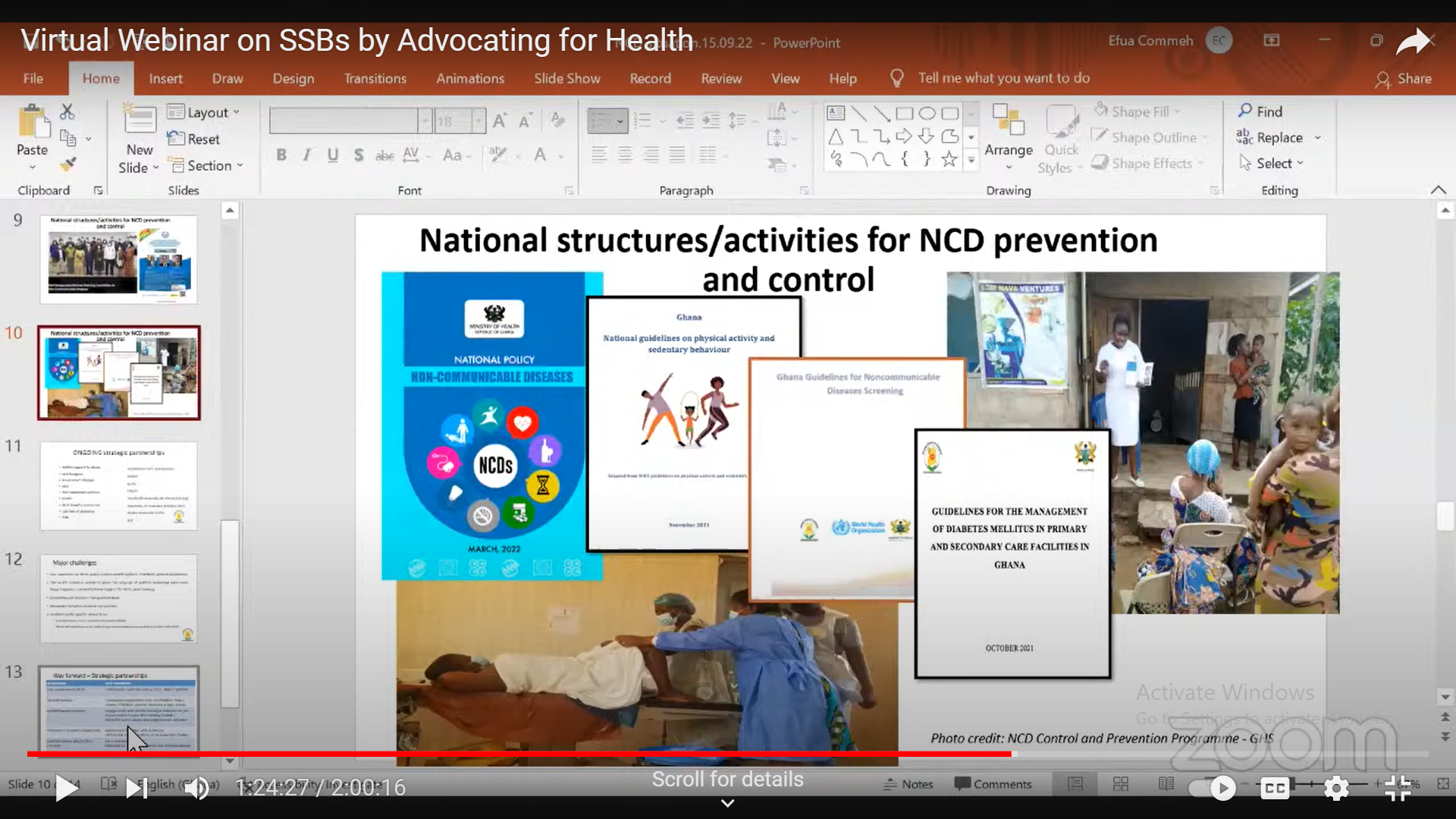Screen dimensions: 1456x819
Task: Switch to the Insert tab
Action: pyautogui.click(x=165, y=78)
